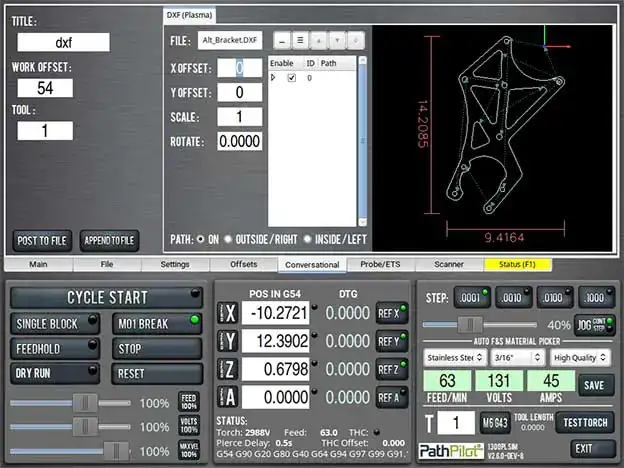
Task: Click the A axis label icon
Action: click(x=228, y=397)
